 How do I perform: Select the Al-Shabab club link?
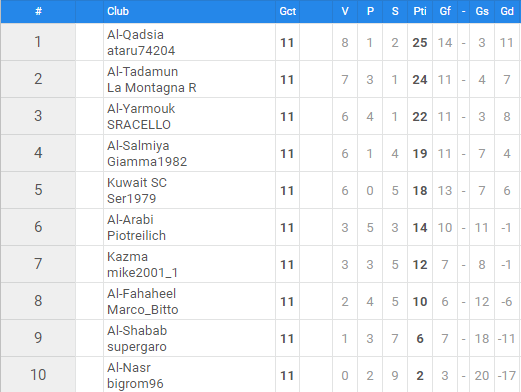[137, 331]
